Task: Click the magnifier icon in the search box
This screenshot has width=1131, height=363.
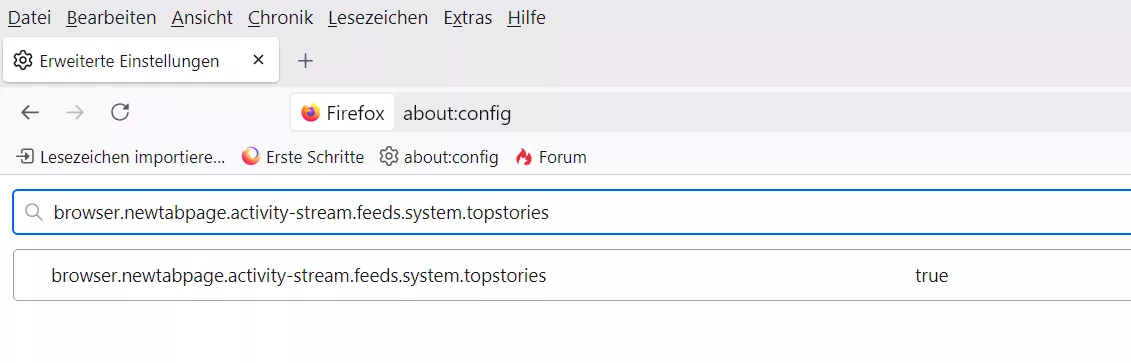Action: click(x=33, y=212)
